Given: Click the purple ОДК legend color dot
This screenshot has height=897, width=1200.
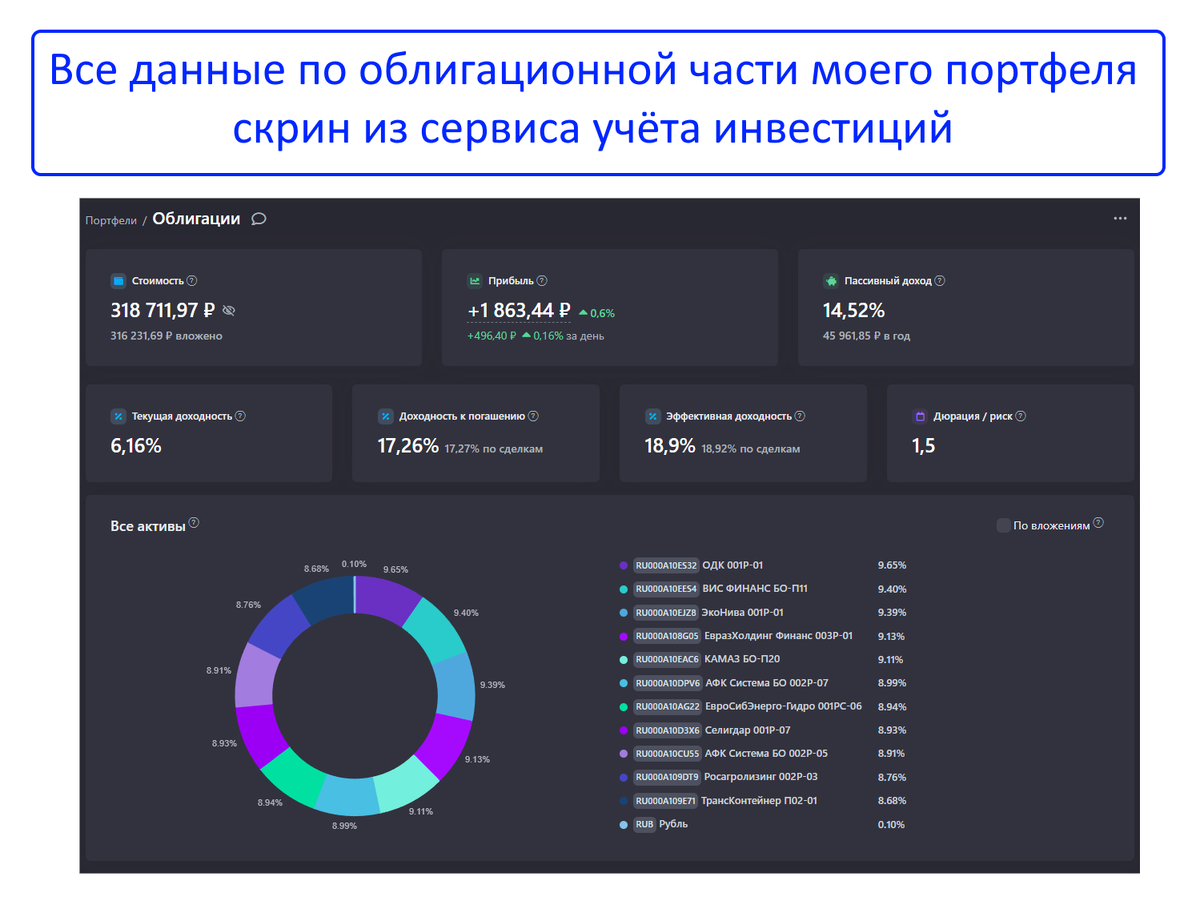Looking at the screenshot, I should [x=624, y=565].
